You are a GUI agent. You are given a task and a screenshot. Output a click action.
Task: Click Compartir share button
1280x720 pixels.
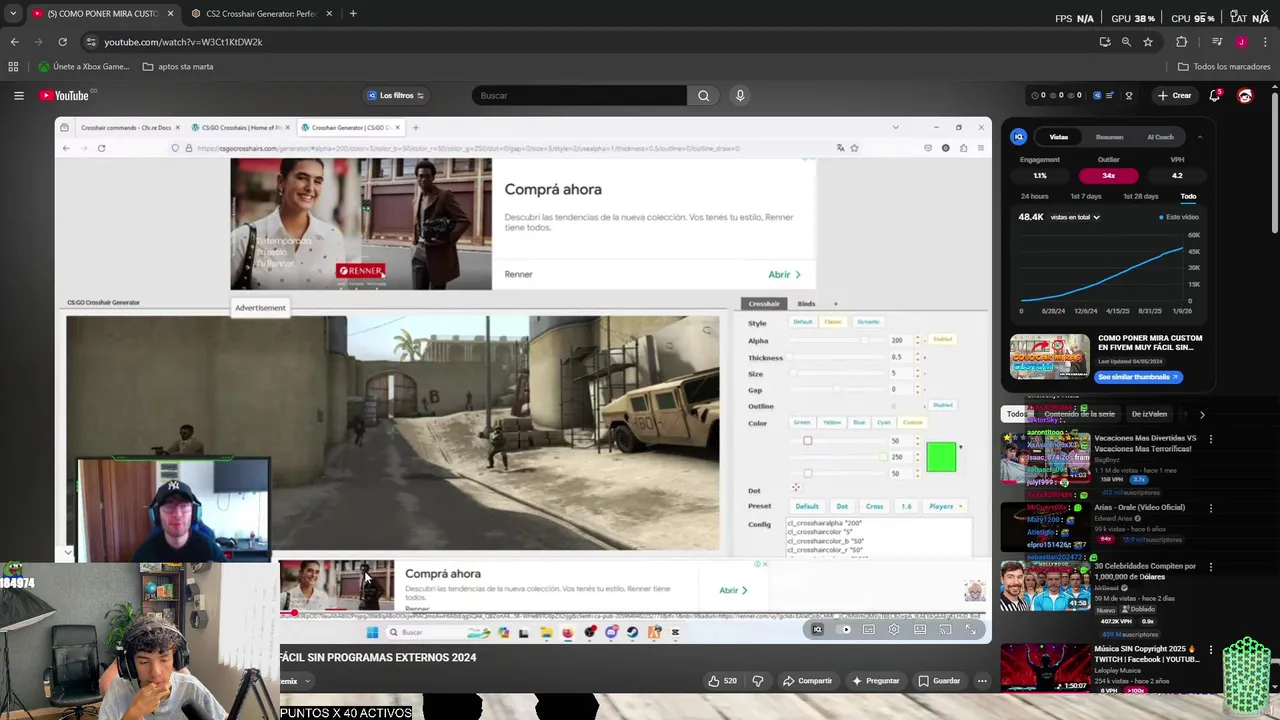click(x=808, y=681)
